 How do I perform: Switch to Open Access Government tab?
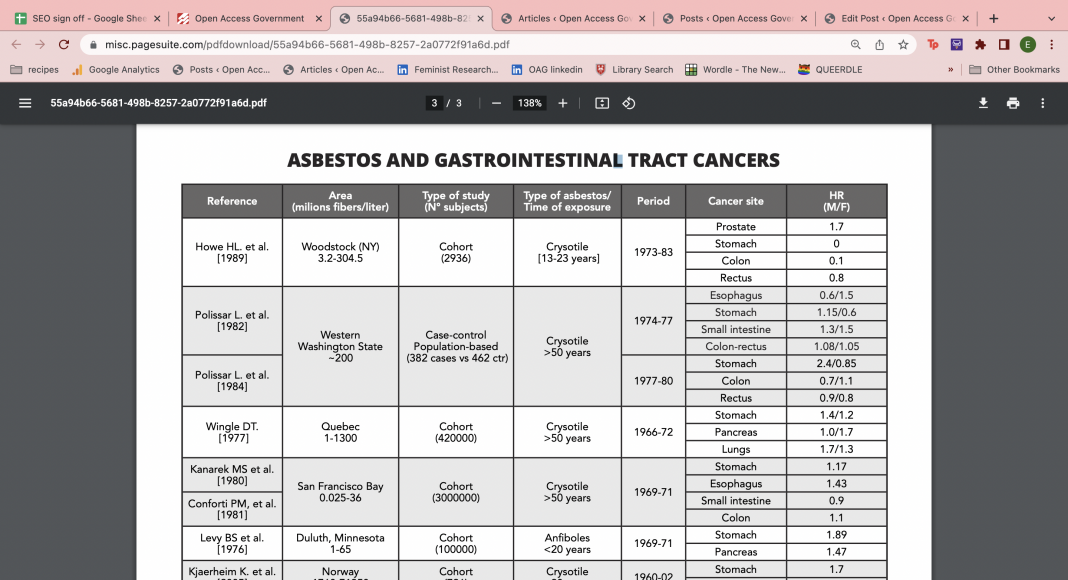click(x=248, y=18)
